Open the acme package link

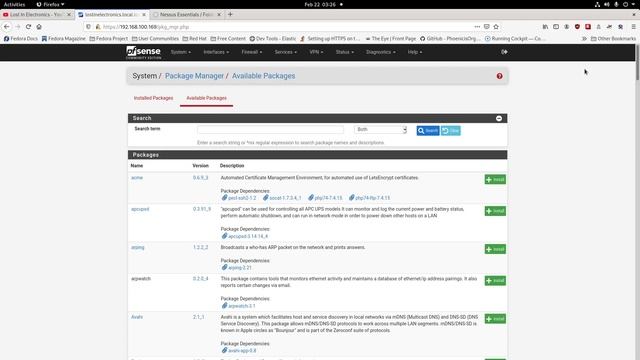[x=137, y=178]
